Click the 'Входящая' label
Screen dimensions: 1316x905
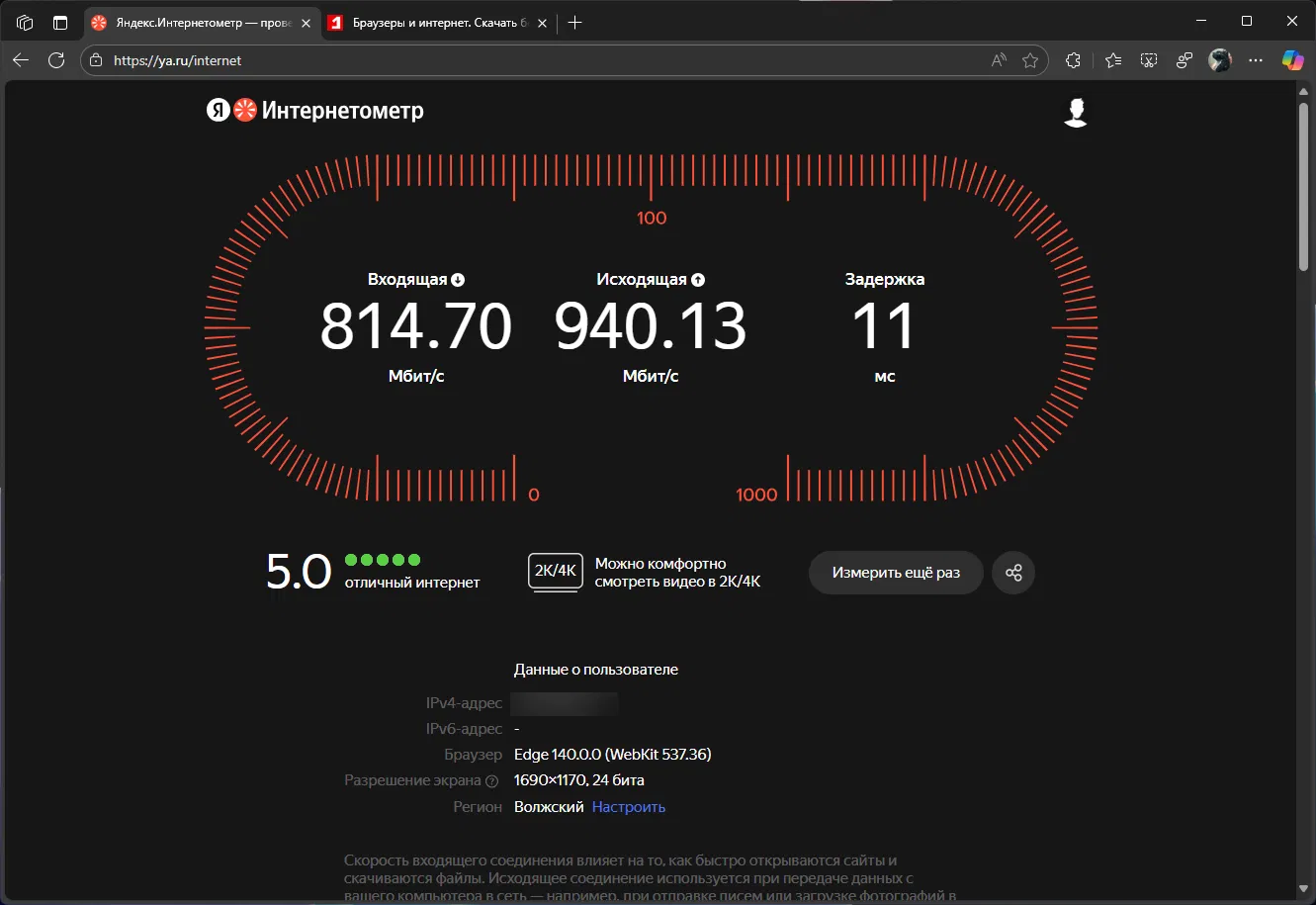(407, 280)
